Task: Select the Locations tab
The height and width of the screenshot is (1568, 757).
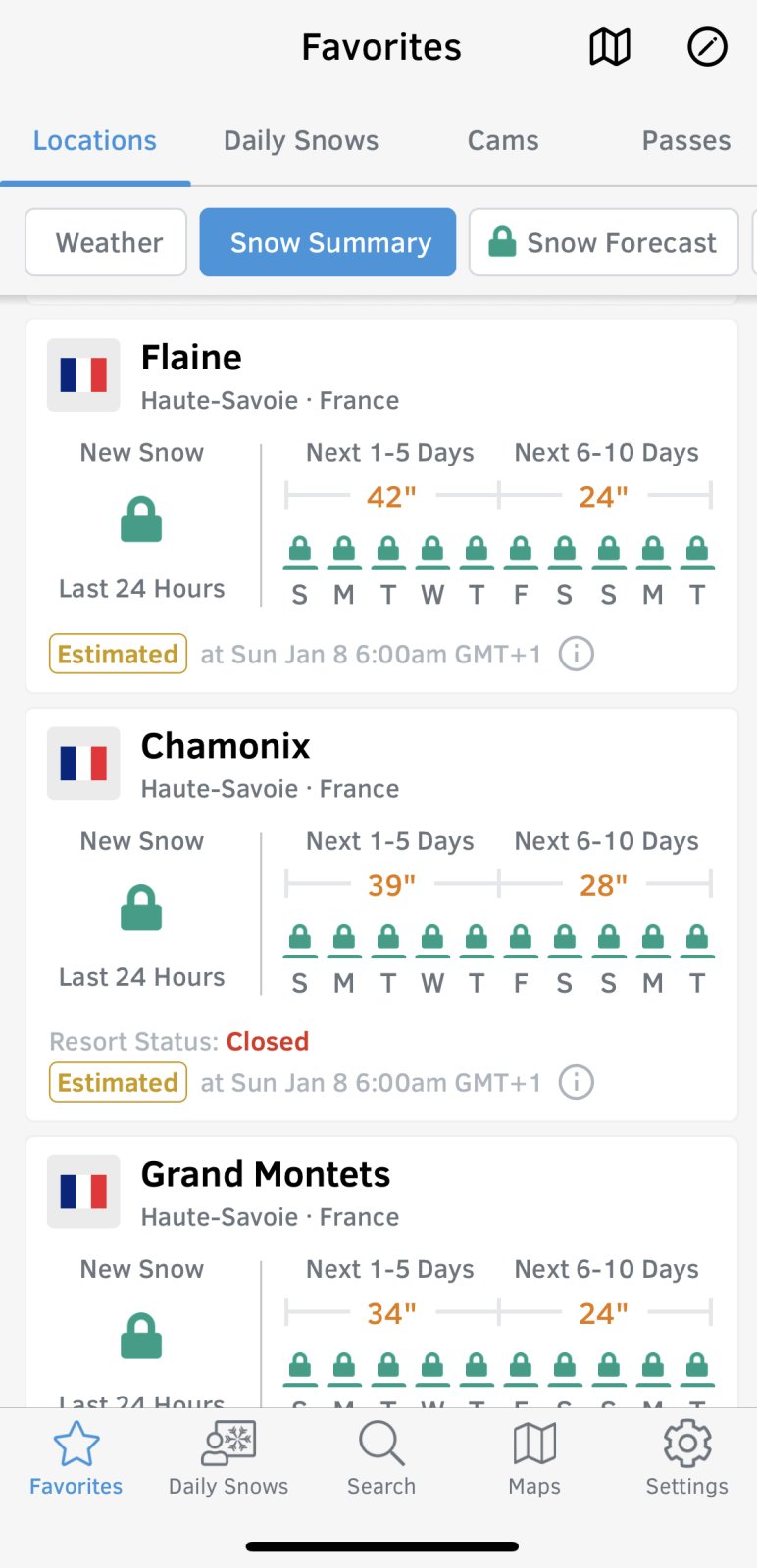Action: point(95,141)
